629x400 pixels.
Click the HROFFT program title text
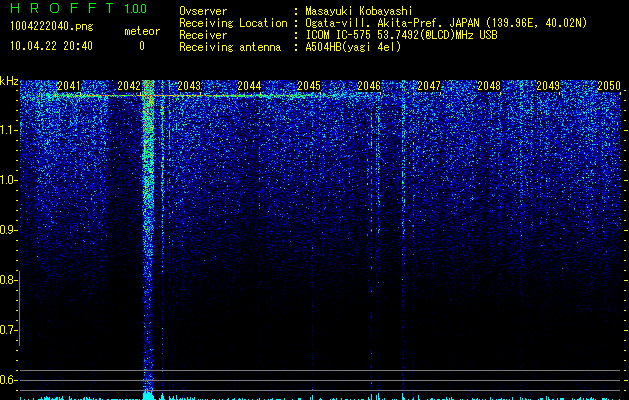62,8
